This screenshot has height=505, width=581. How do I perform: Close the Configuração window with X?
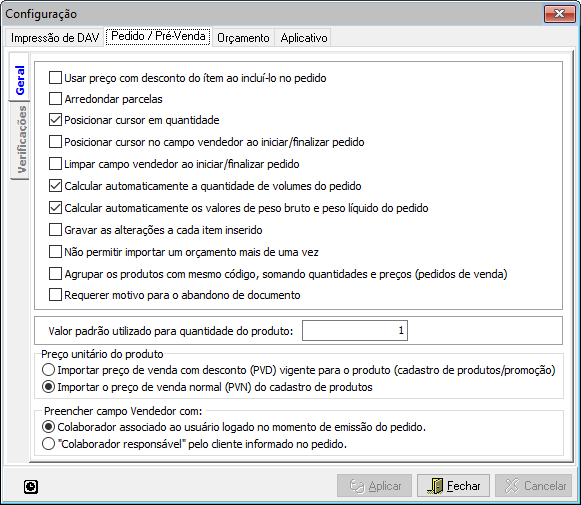pyautogui.click(x=559, y=14)
